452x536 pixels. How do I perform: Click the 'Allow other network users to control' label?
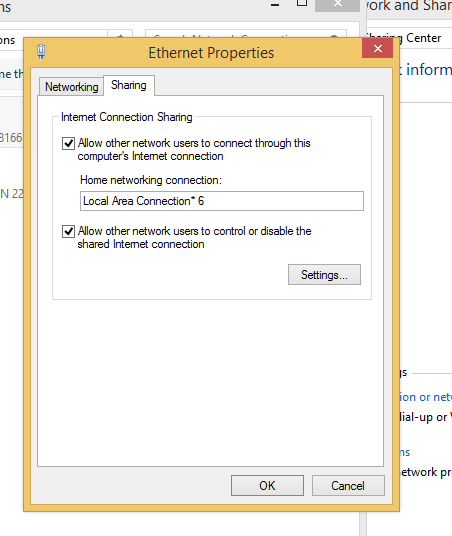click(195, 238)
